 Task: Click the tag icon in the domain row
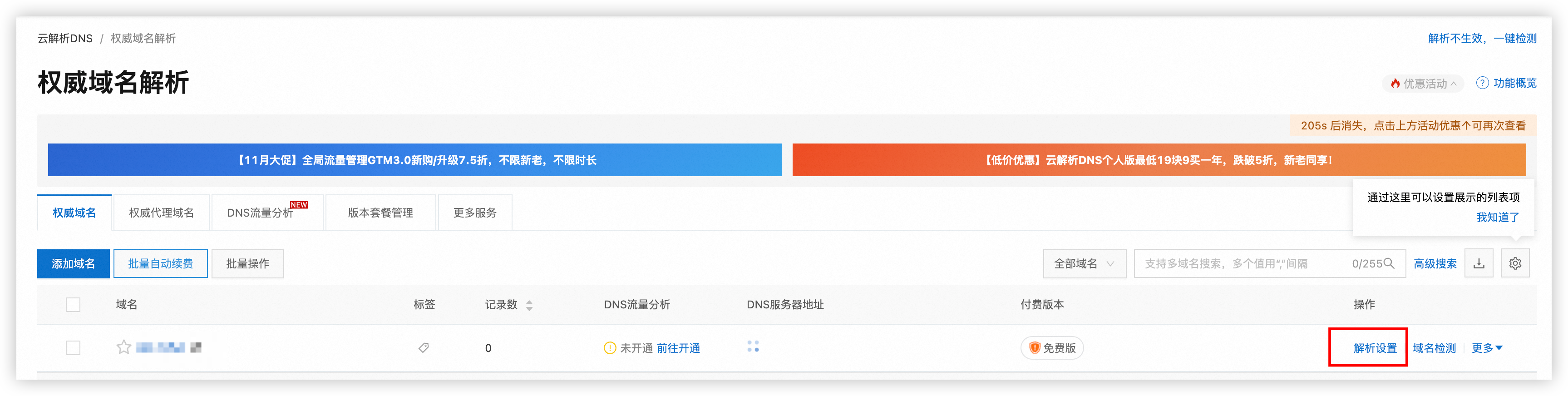424,348
